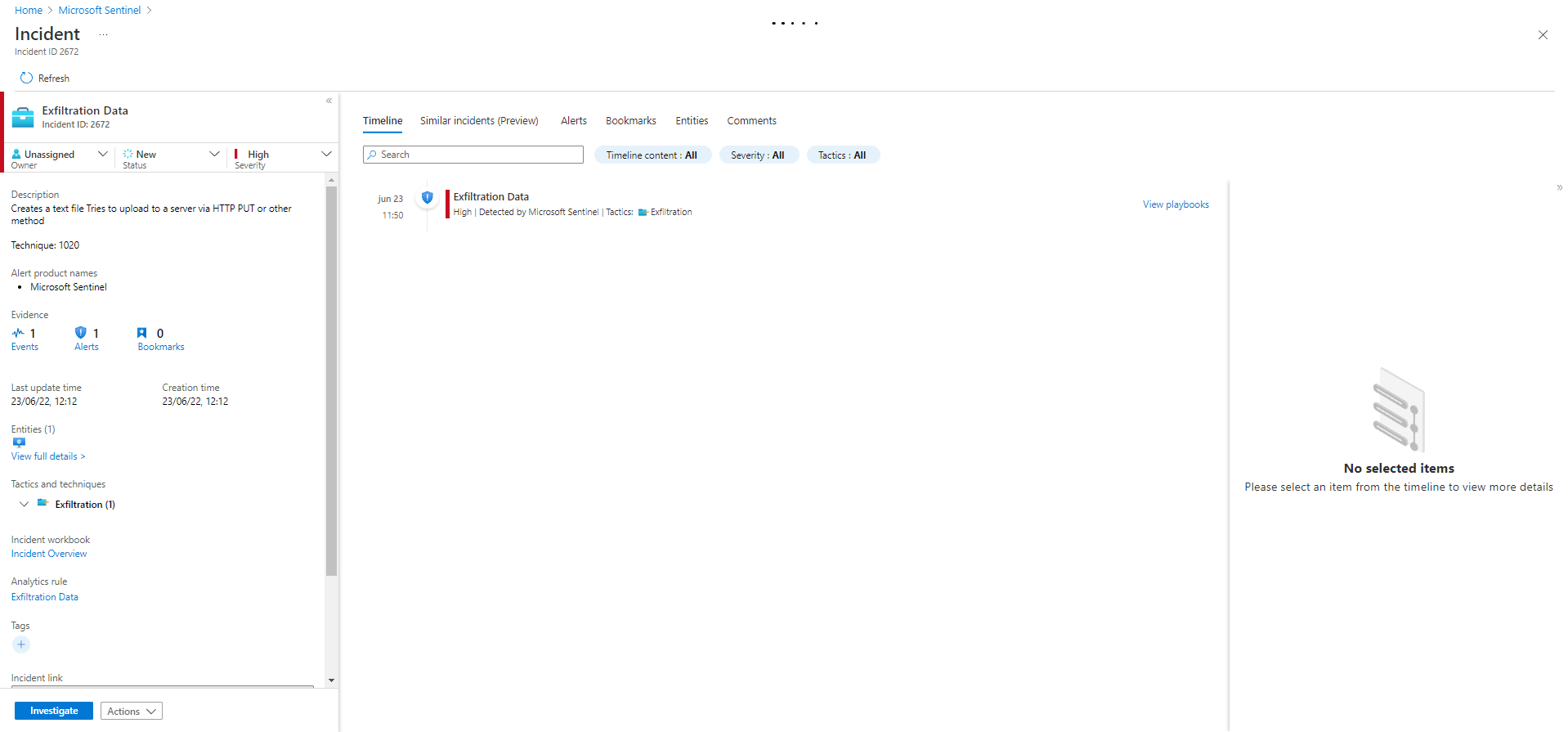Click the Refresh icon
Screen dimensions: 1568x732
[26, 79]
